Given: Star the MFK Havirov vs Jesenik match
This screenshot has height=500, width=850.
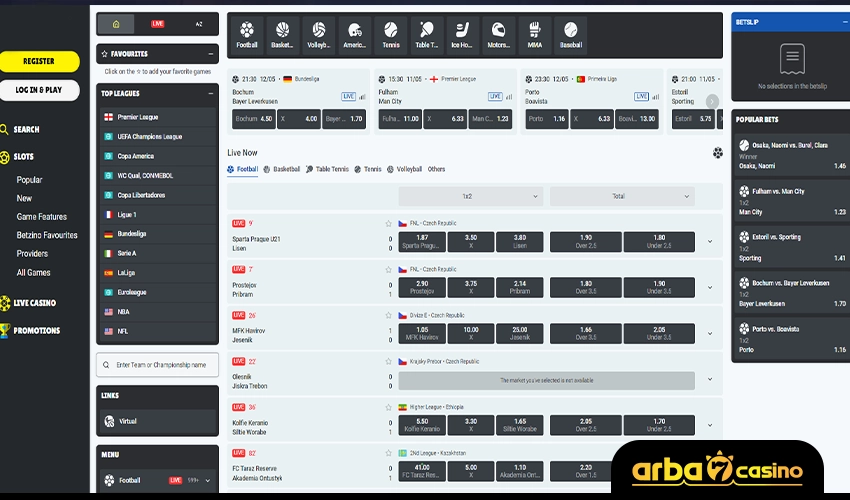Looking at the screenshot, I should click(389, 314).
